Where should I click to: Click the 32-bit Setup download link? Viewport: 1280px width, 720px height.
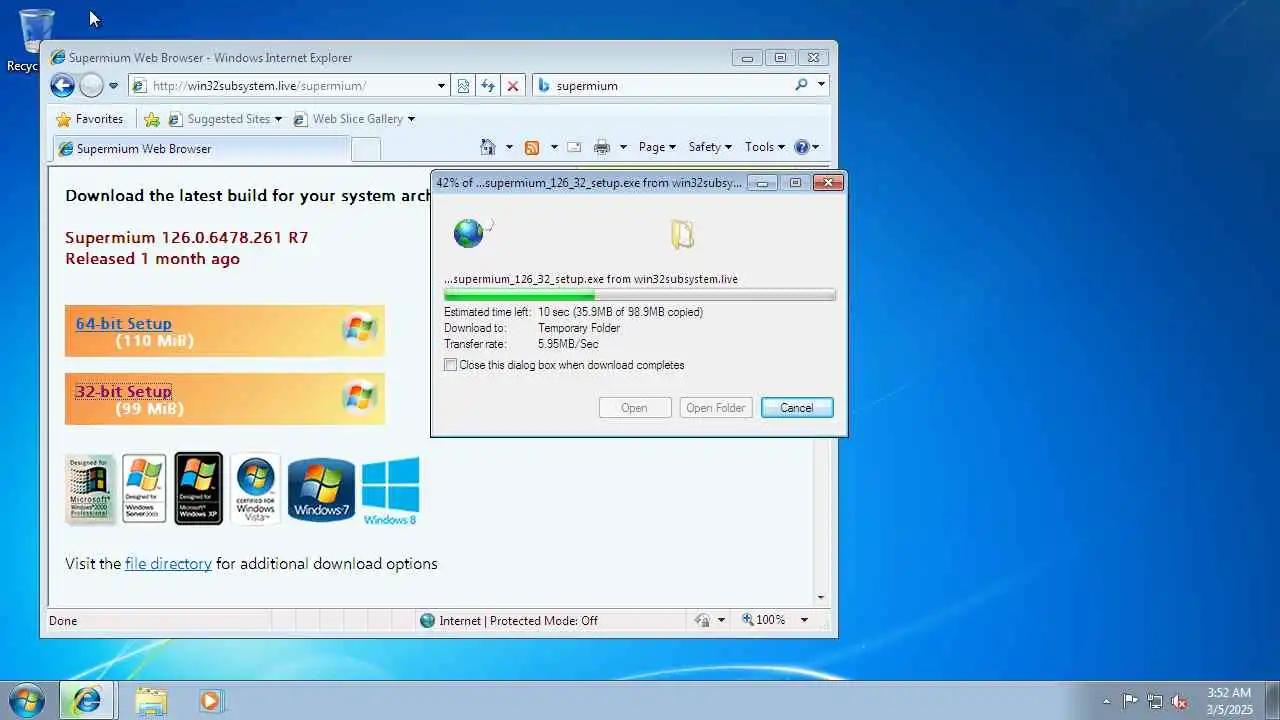[123, 392]
